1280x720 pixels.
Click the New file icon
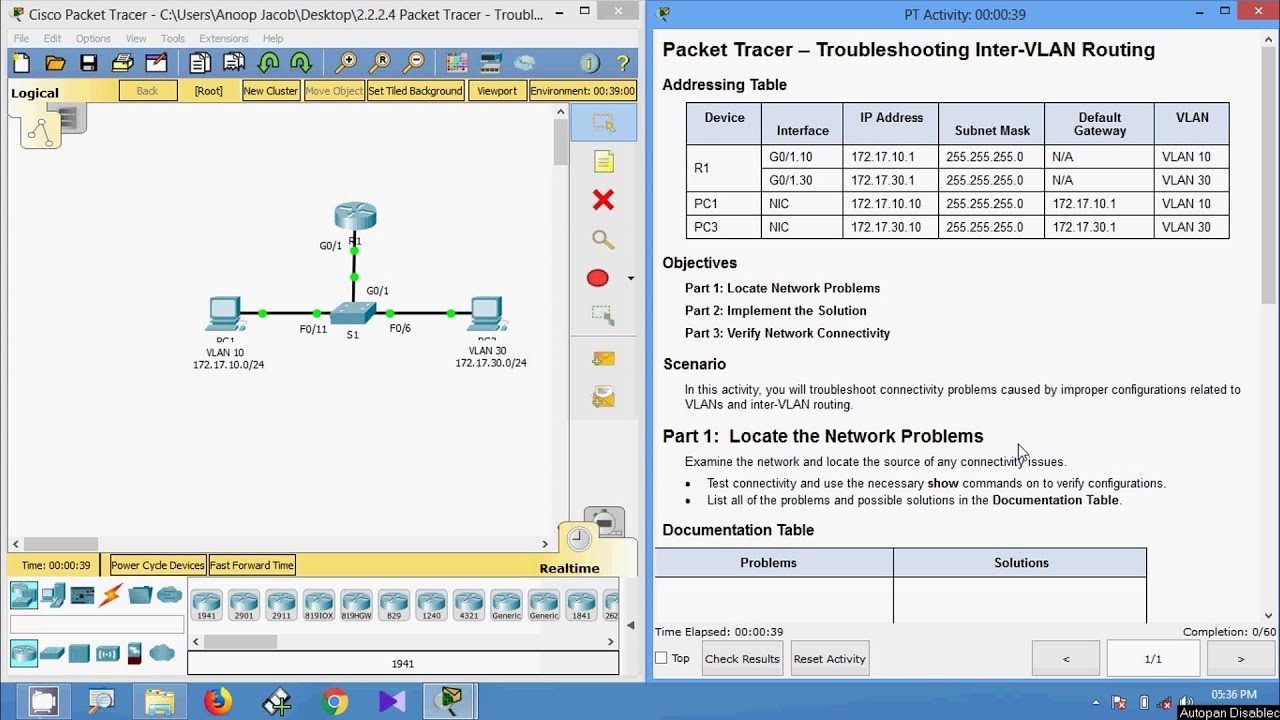[22, 63]
